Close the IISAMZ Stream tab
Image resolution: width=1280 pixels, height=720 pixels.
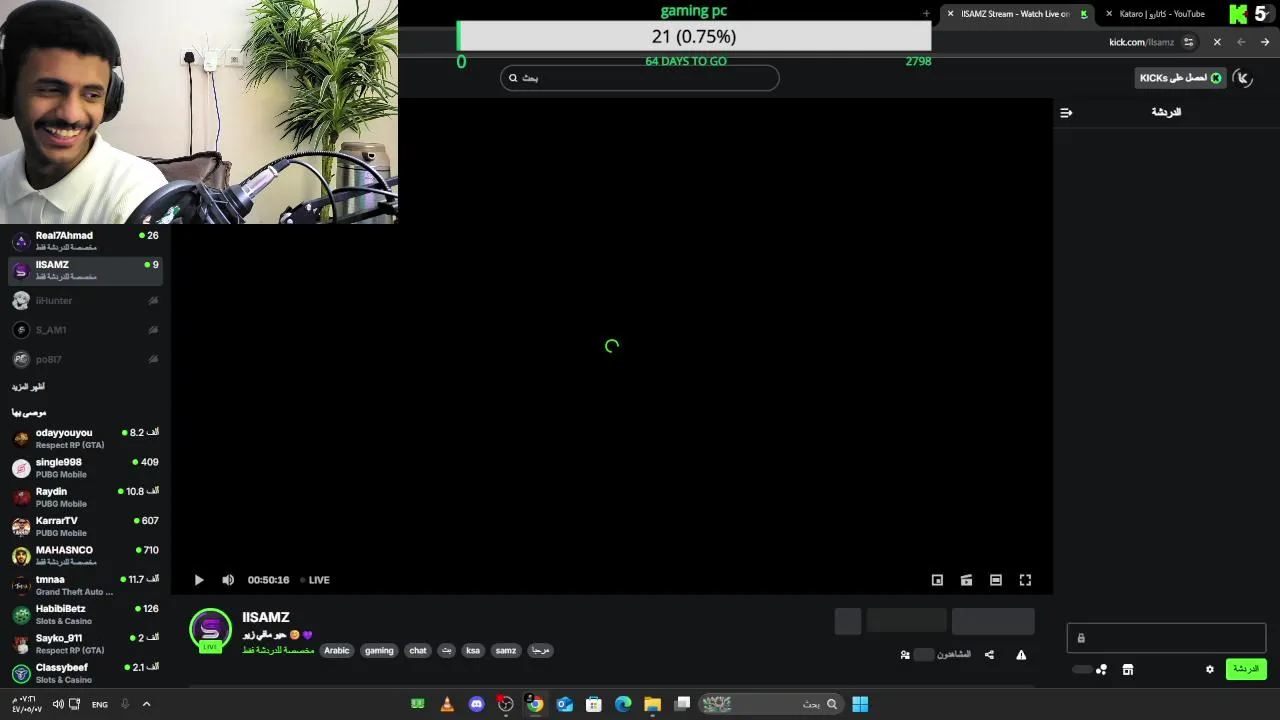coord(951,14)
